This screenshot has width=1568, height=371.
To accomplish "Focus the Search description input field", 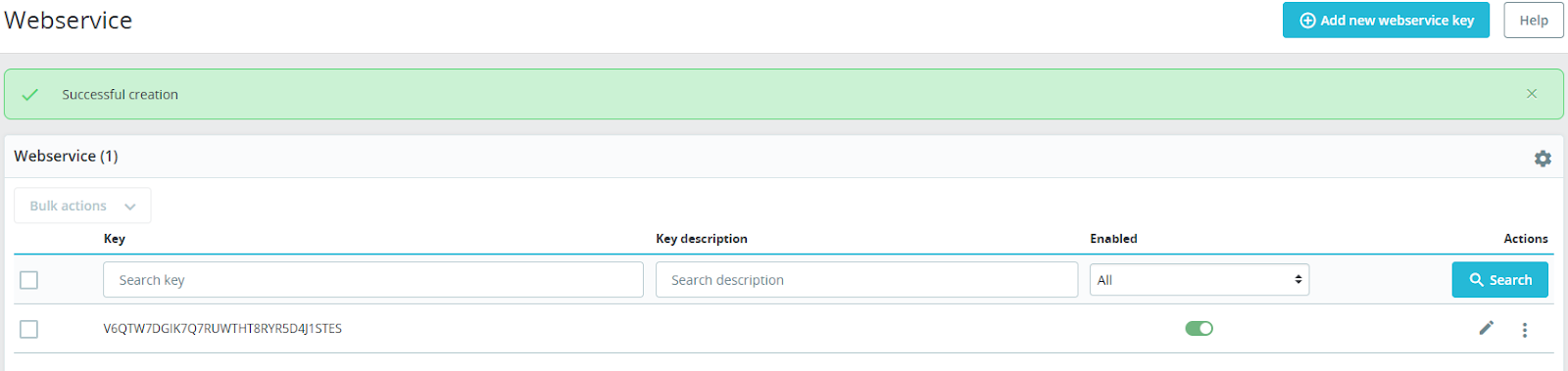I will [x=867, y=280].
